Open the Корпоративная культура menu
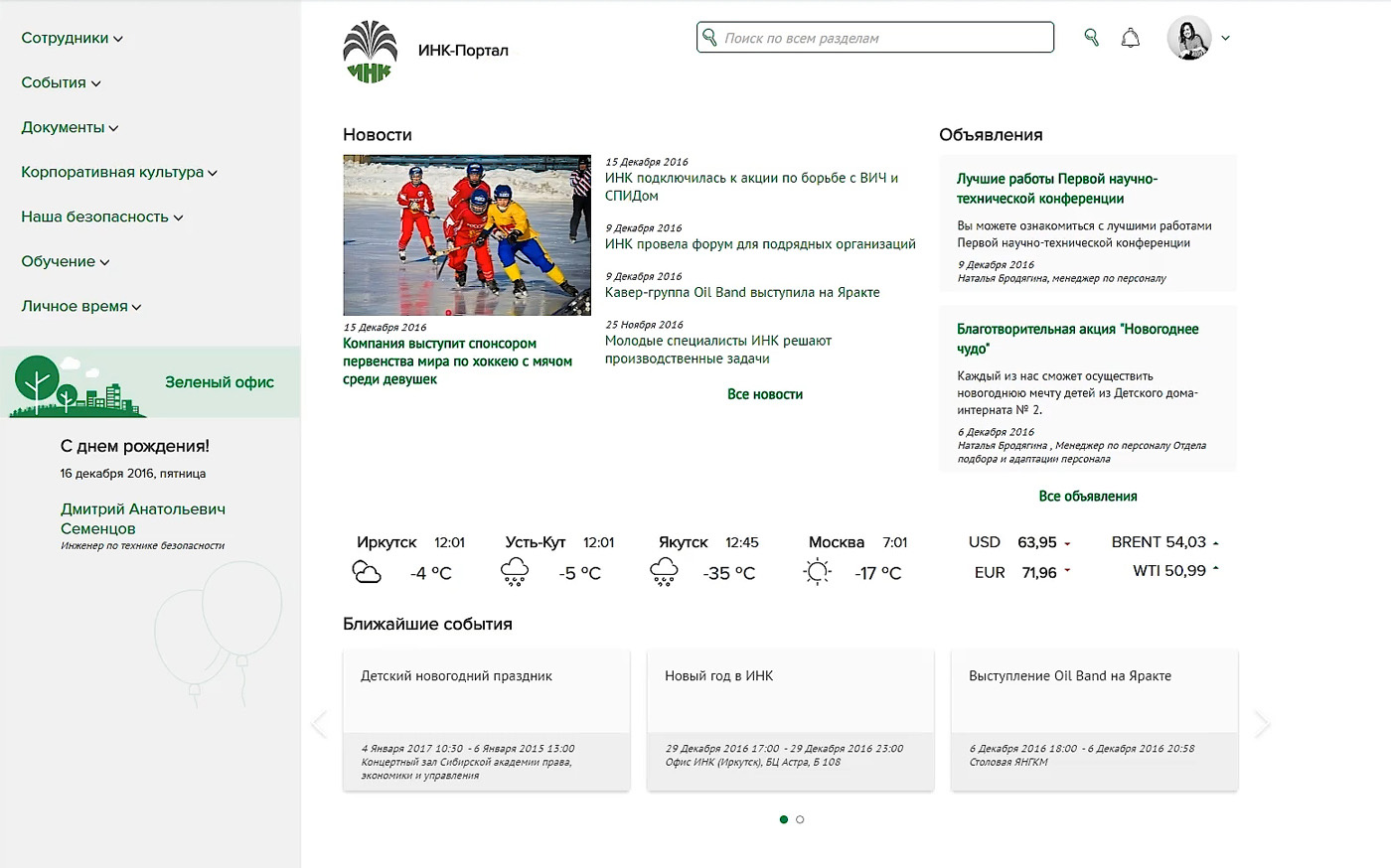Viewport: 1391px width, 868px height. point(118,172)
